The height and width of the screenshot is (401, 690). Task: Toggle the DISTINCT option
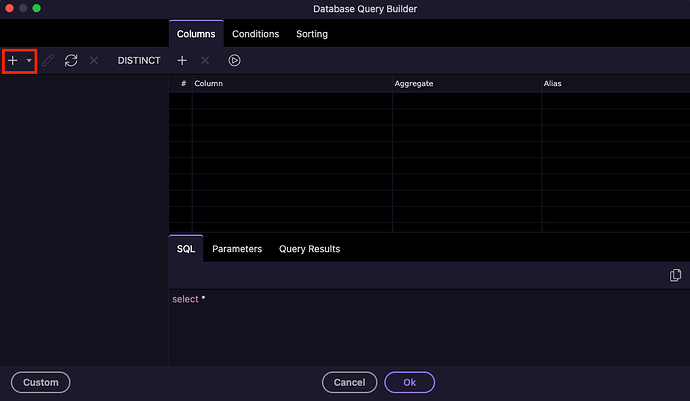pyautogui.click(x=139, y=61)
